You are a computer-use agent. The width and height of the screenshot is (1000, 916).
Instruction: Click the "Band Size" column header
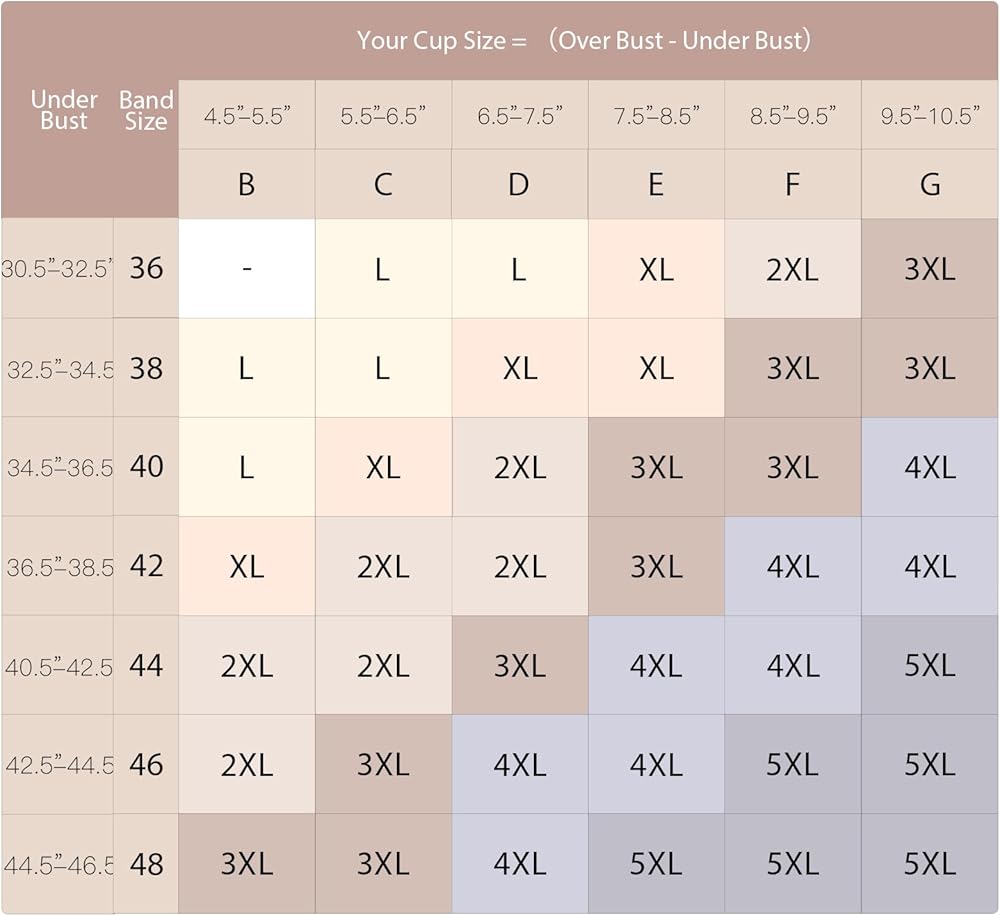(146, 110)
